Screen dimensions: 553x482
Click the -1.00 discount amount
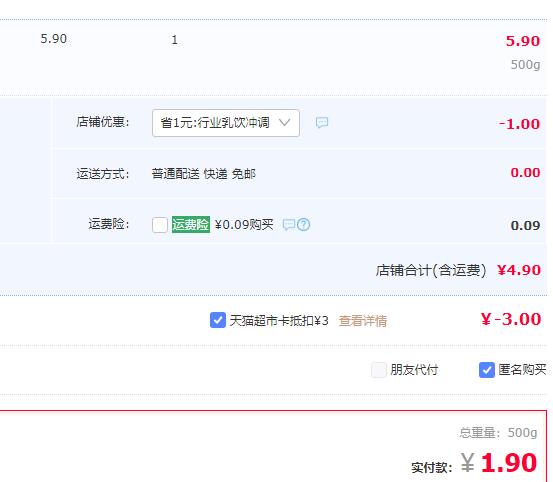pyautogui.click(x=519, y=124)
